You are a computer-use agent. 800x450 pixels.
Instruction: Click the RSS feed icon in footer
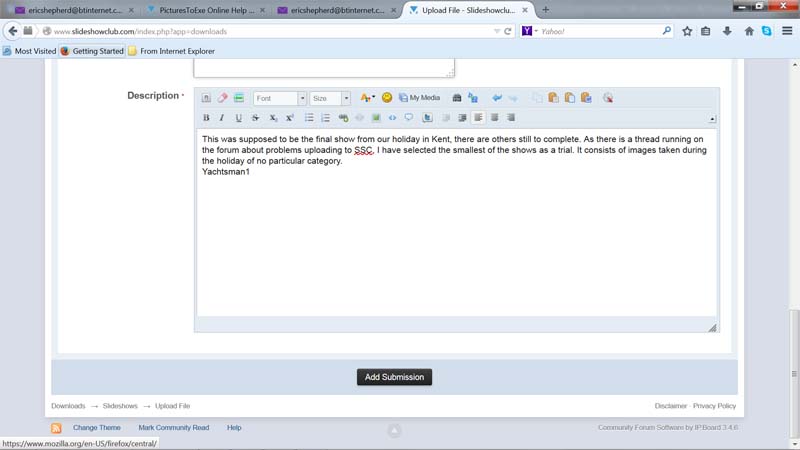[x=57, y=428]
